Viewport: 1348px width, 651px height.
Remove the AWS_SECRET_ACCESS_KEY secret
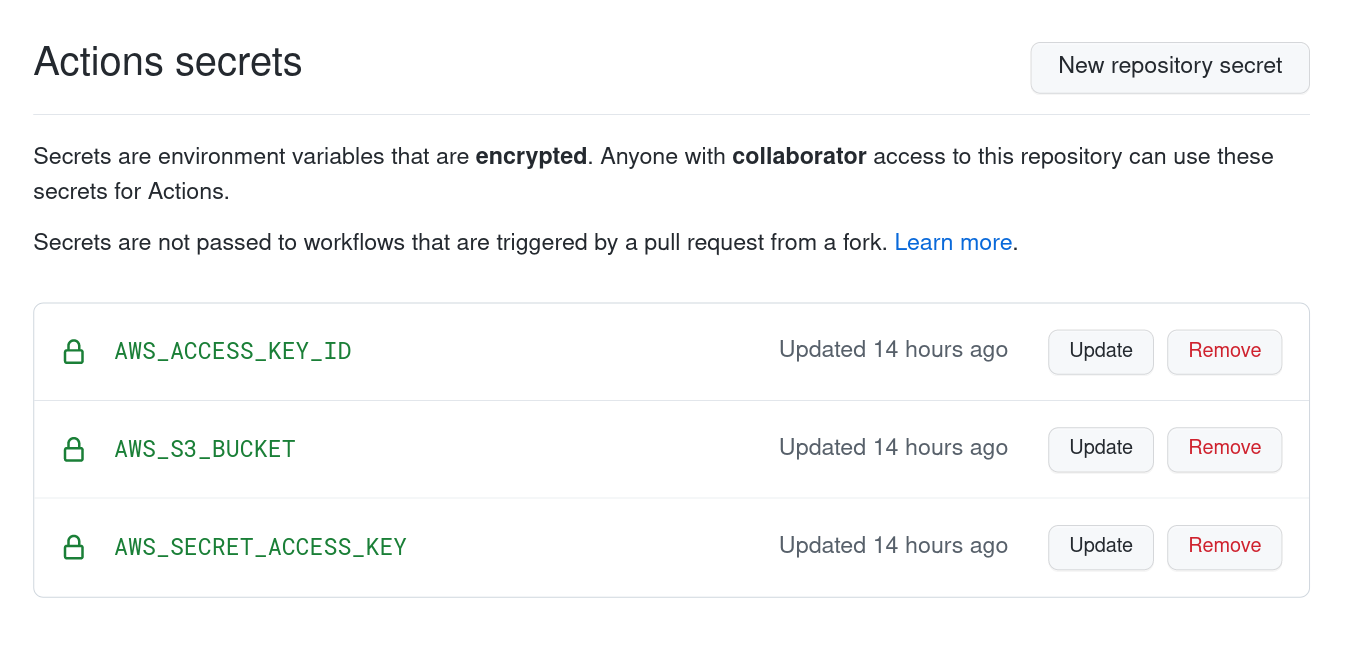(1224, 547)
